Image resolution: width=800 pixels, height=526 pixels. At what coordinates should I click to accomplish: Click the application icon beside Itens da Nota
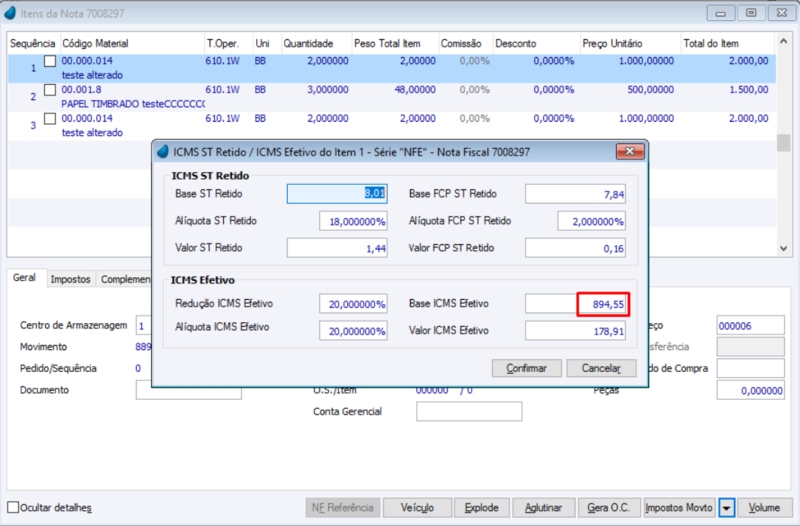pos(10,13)
